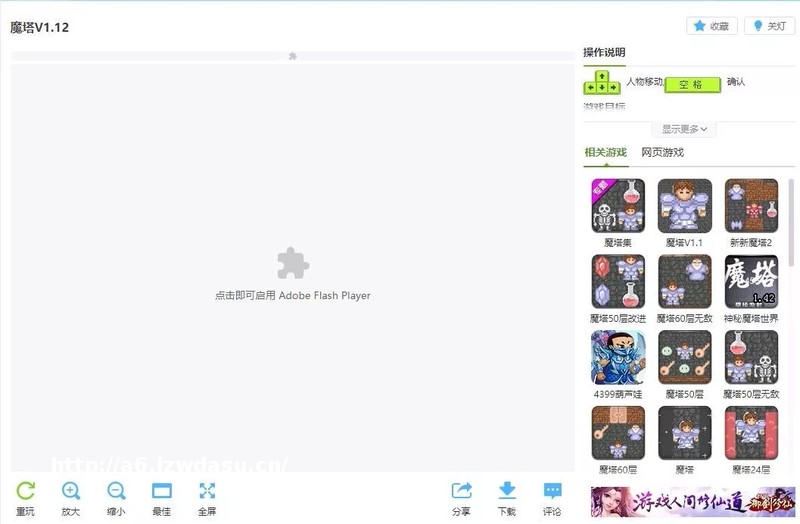
Task: Click the 缩小 zoom out icon
Action: click(116, 491)
